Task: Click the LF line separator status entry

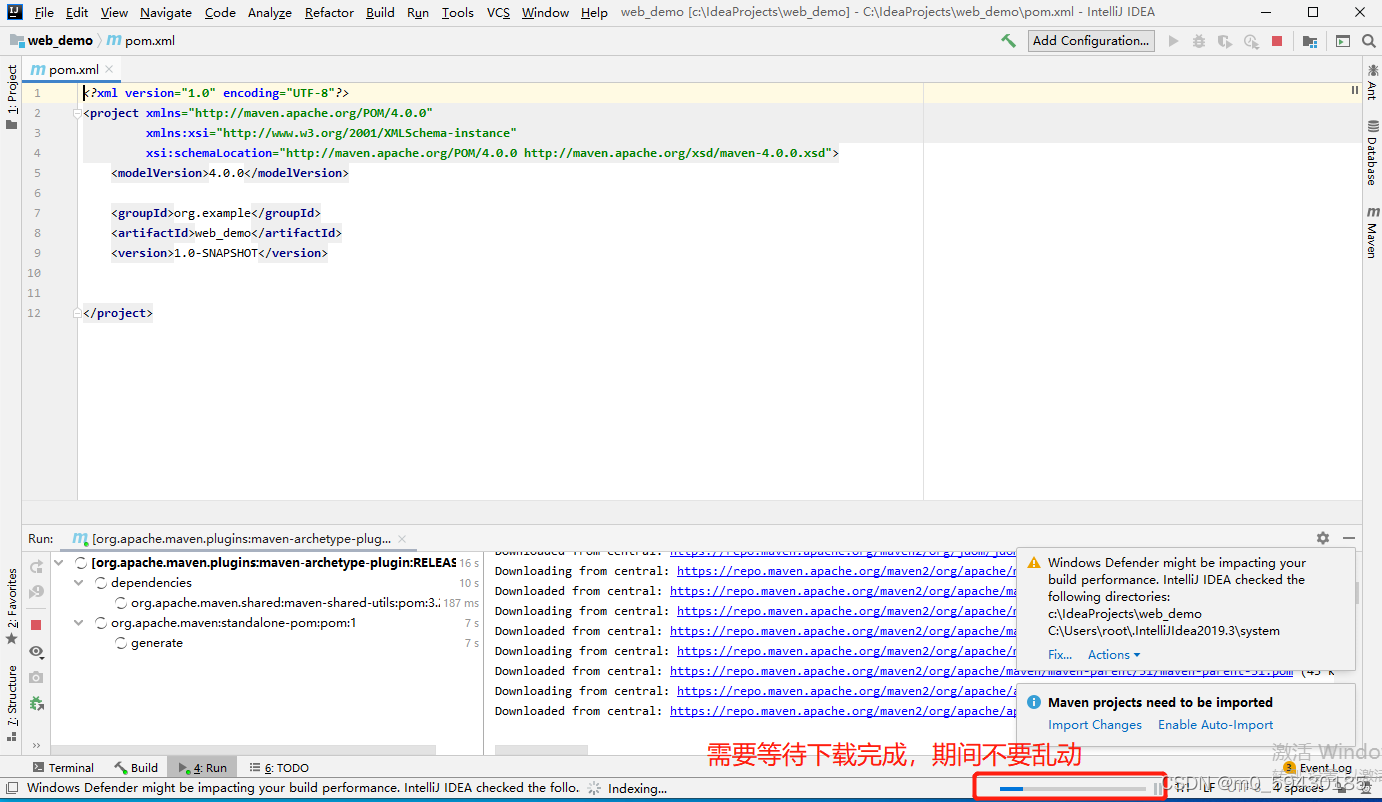Action: pos(1209,788)
